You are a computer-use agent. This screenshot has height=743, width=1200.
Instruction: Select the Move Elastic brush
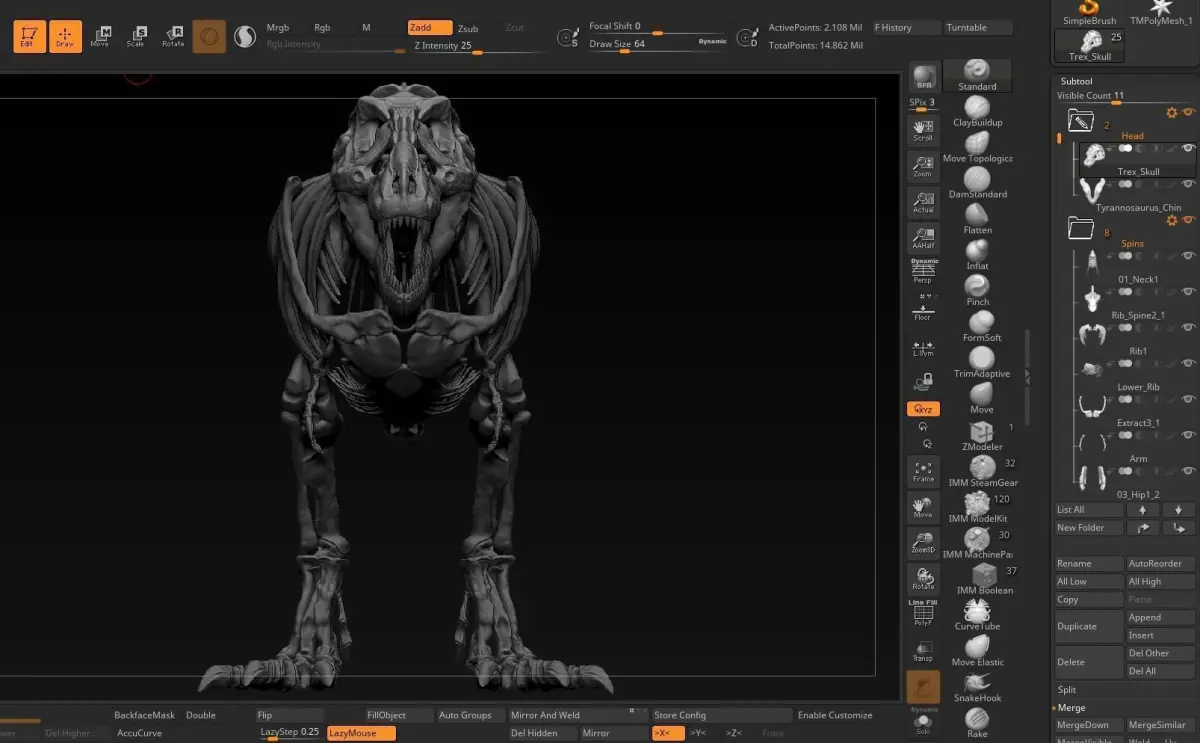pyautogui.click(x=977, y=652)
